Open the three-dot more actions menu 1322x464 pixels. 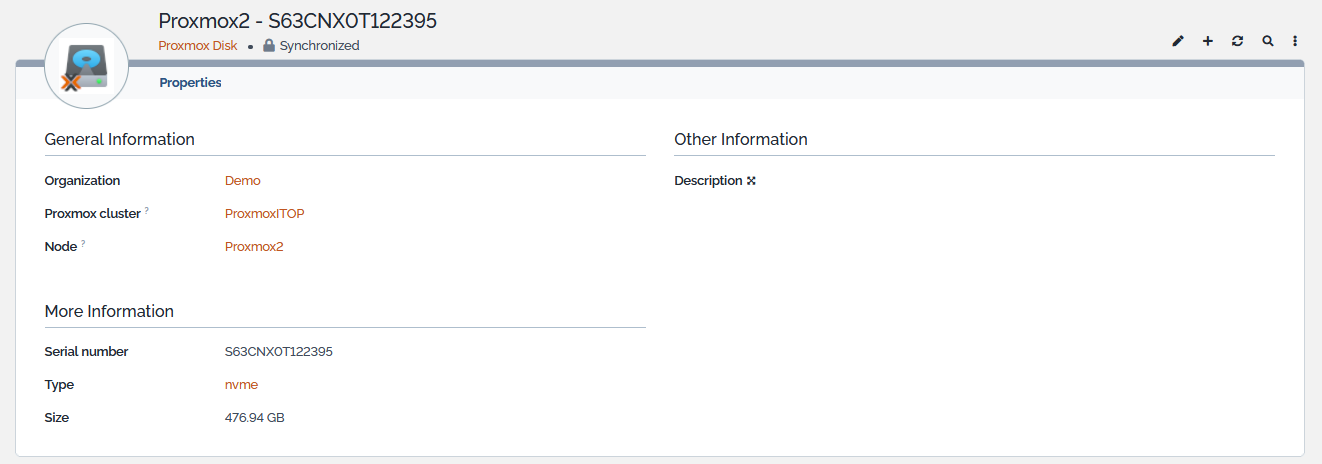tap(1295, 41)
